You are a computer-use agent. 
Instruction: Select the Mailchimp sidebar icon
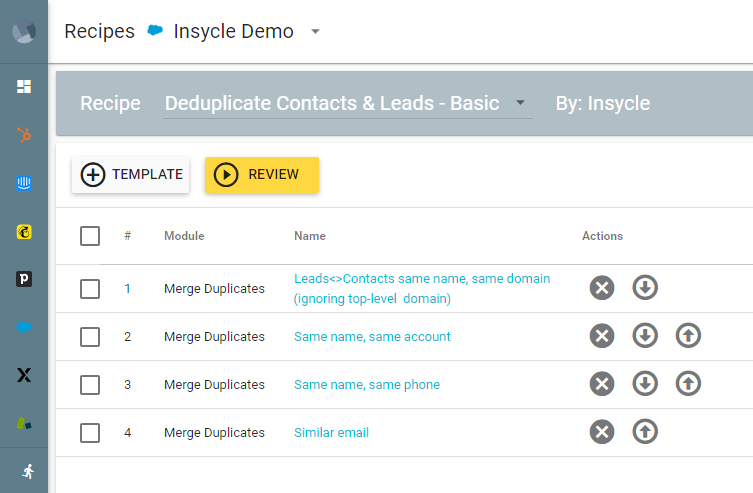[24, 231]
